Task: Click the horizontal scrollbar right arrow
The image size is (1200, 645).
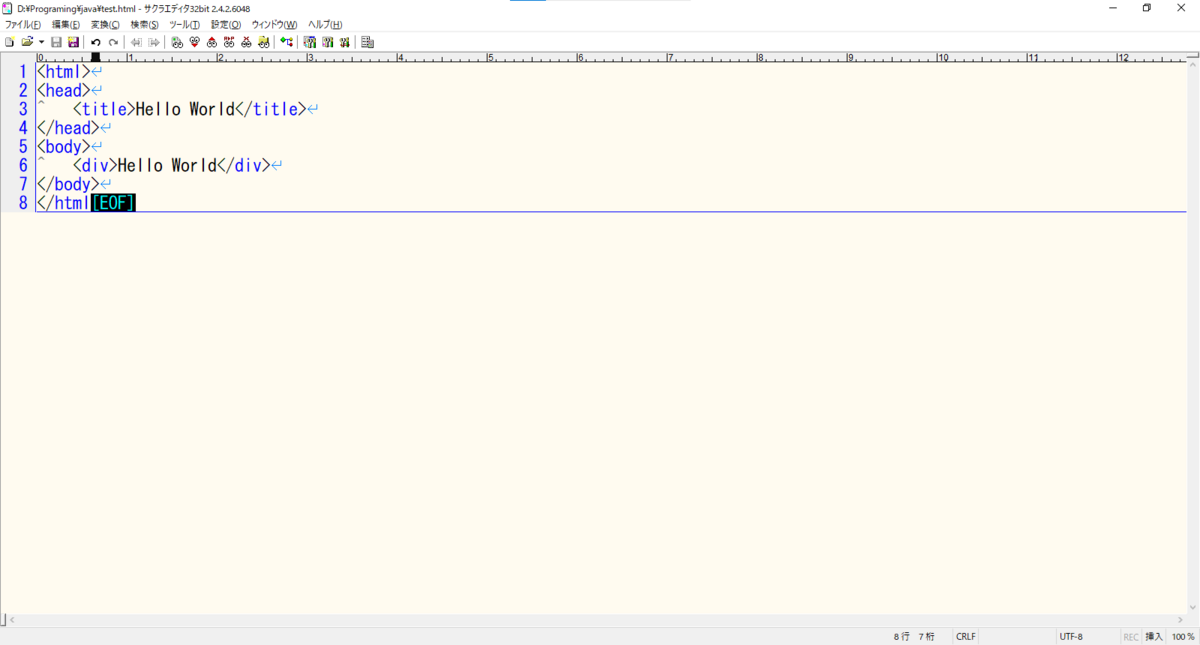Action: 1181,620
